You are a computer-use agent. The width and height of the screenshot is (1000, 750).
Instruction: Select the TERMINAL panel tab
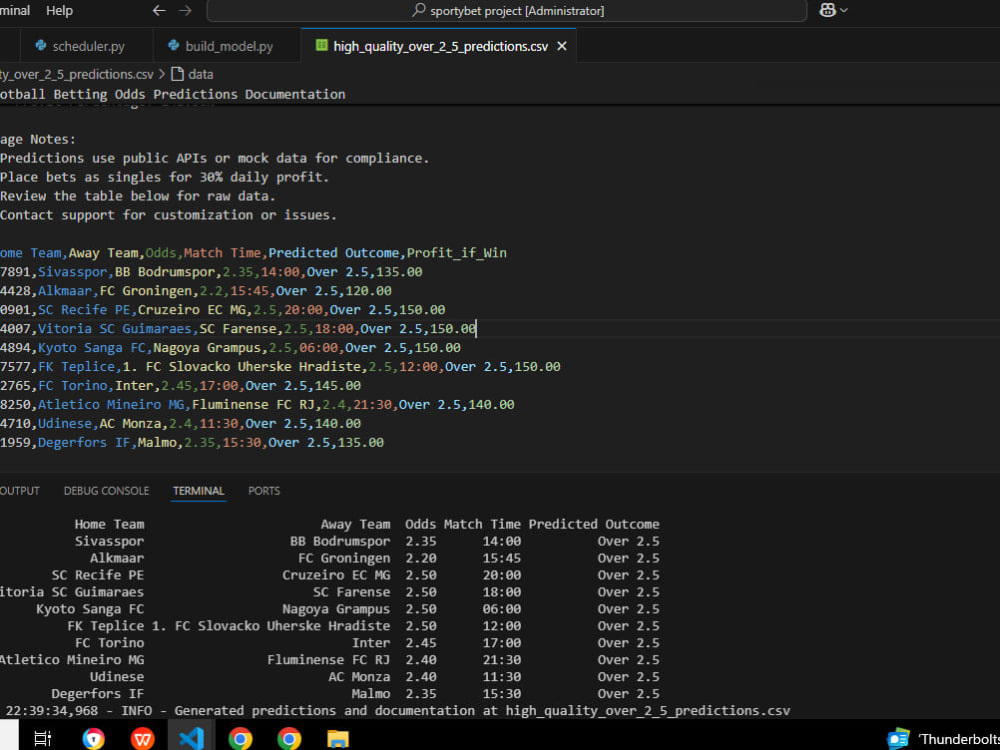[198, 490]
